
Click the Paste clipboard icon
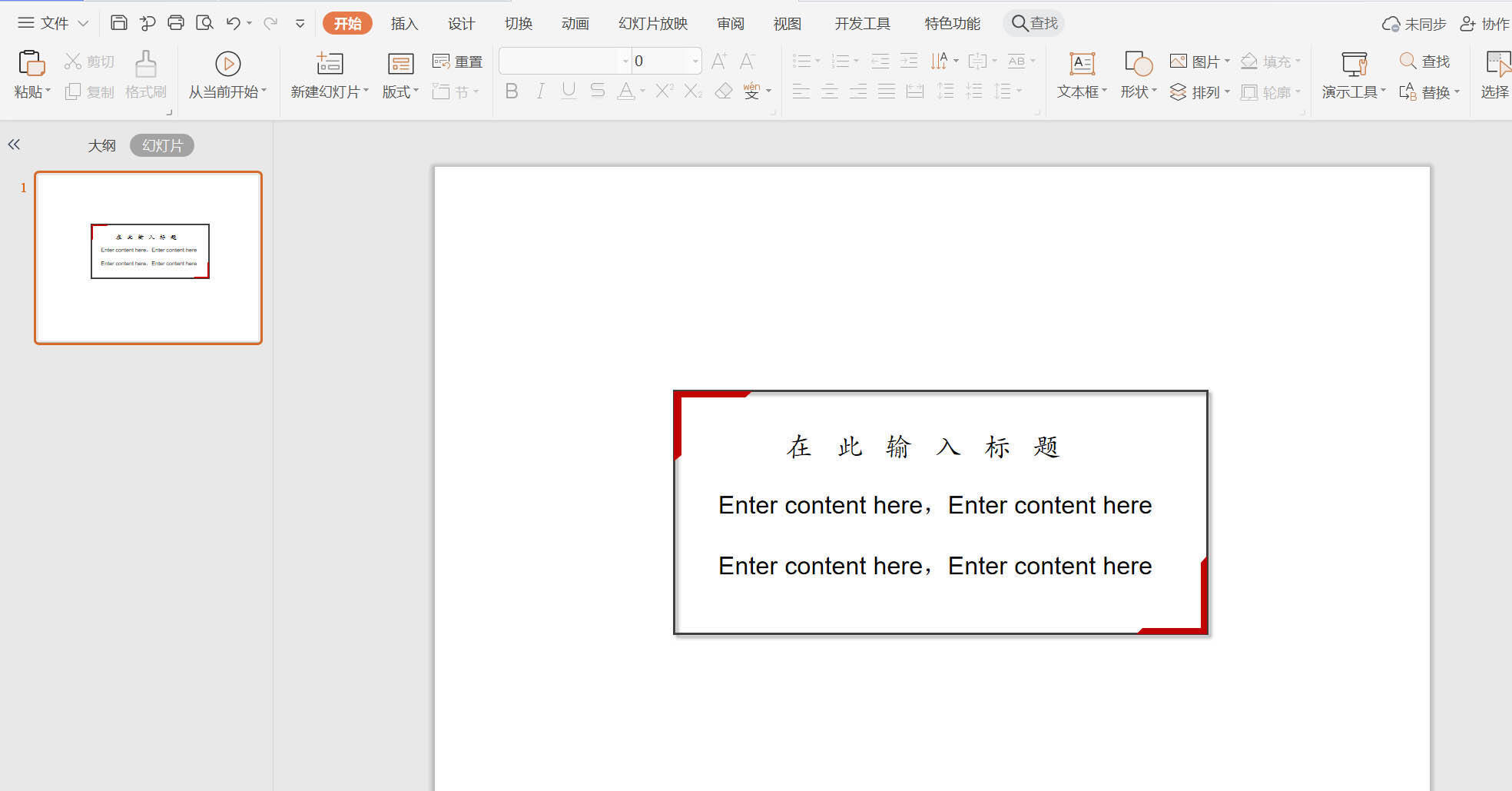pyautogui.click(x=31, y=63)
